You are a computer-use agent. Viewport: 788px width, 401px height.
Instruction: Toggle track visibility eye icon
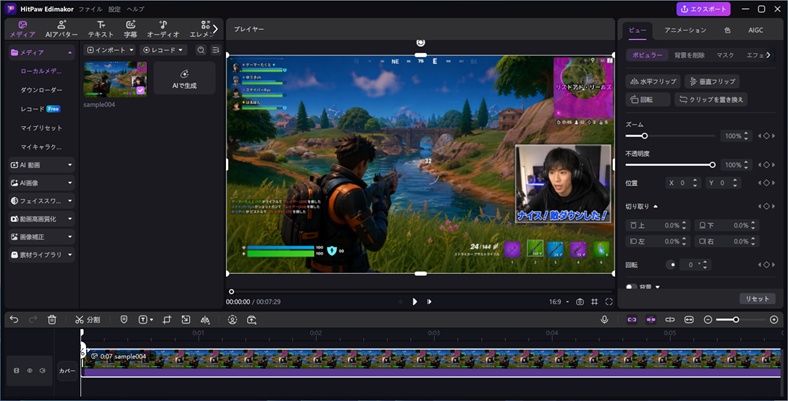point(30,370)
